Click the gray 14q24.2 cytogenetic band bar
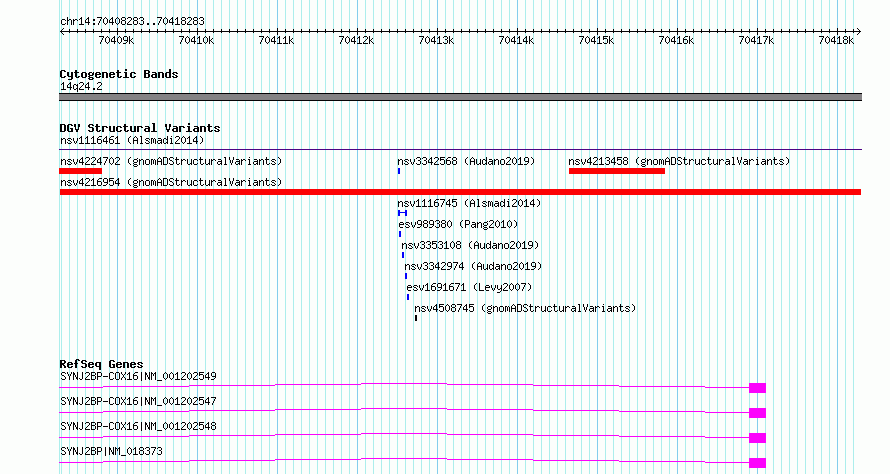 [460, 97]
